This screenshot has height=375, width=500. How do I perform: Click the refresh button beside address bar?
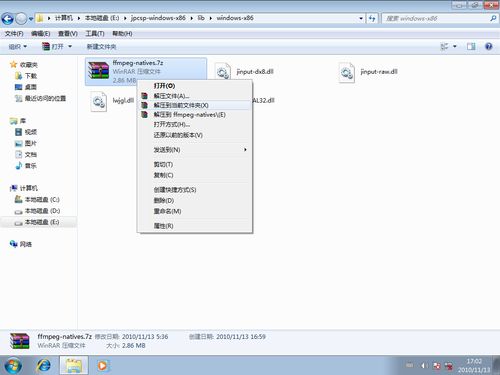(372, 19)
